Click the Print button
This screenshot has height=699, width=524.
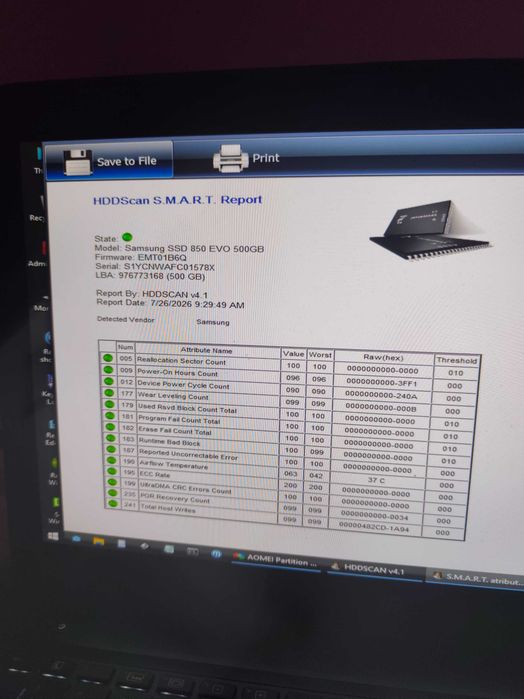(x=247, y=158)
